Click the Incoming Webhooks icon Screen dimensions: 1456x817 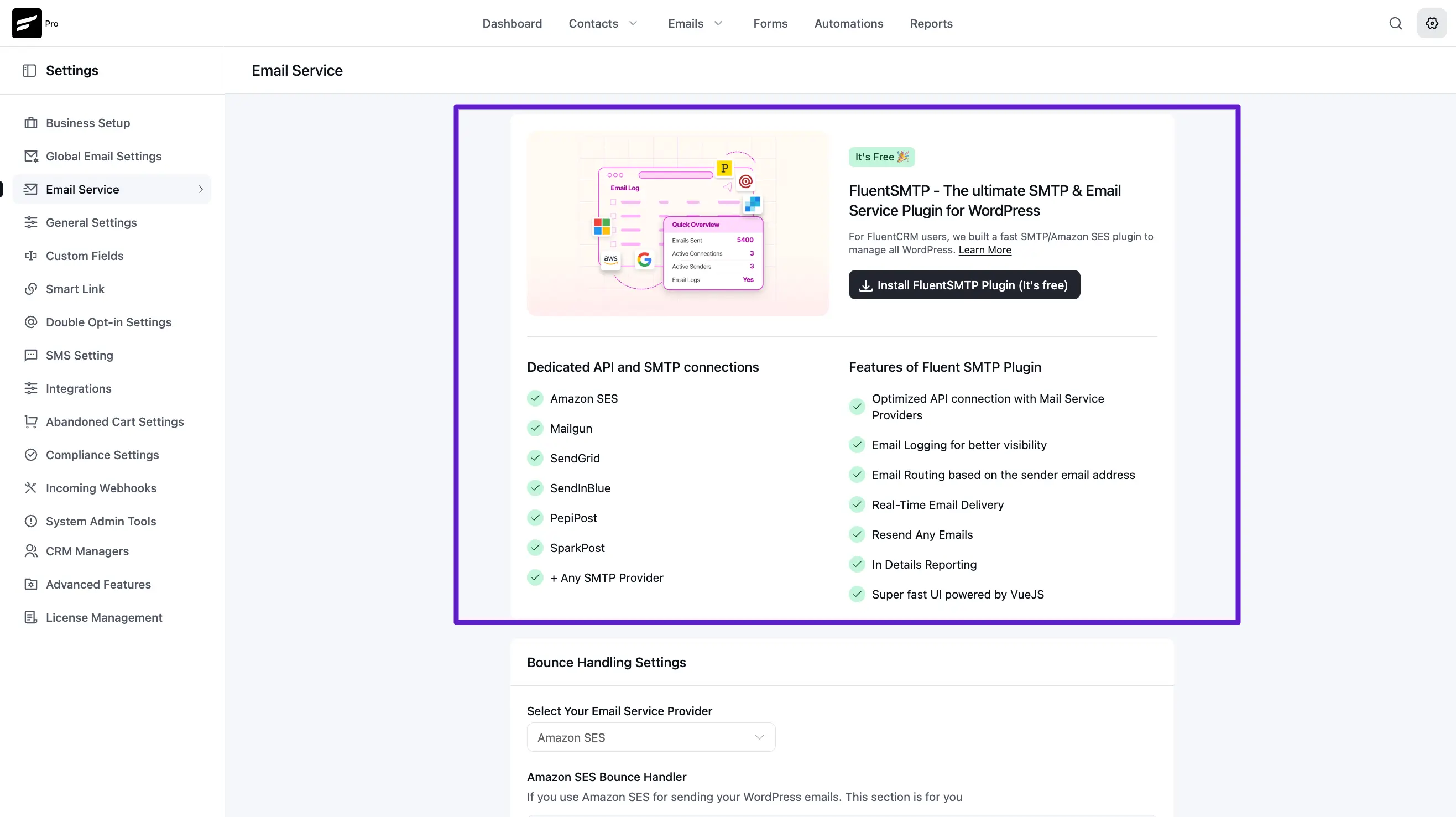click(x=31, y=488)
